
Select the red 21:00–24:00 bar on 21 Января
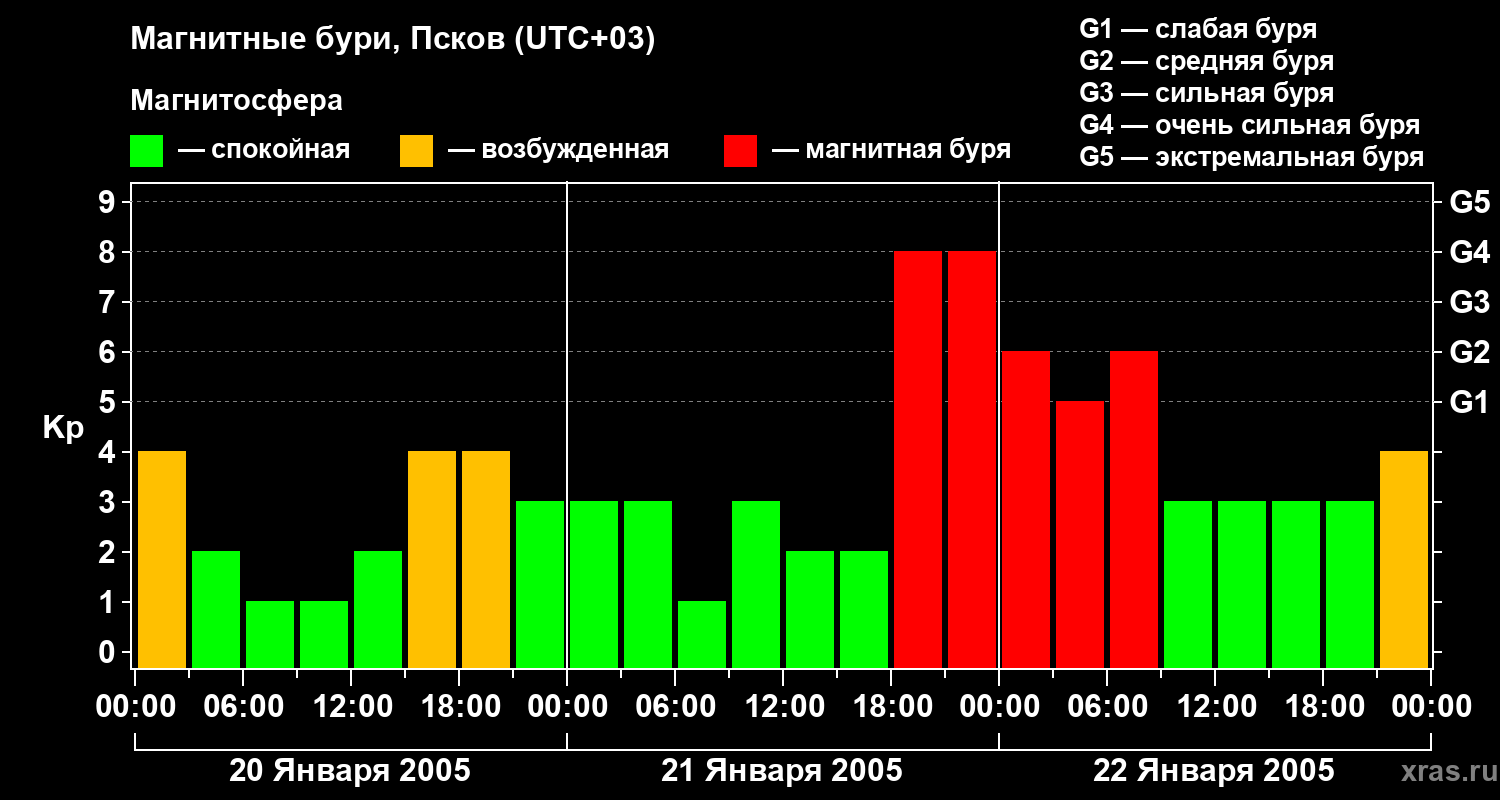pos(972,459)
